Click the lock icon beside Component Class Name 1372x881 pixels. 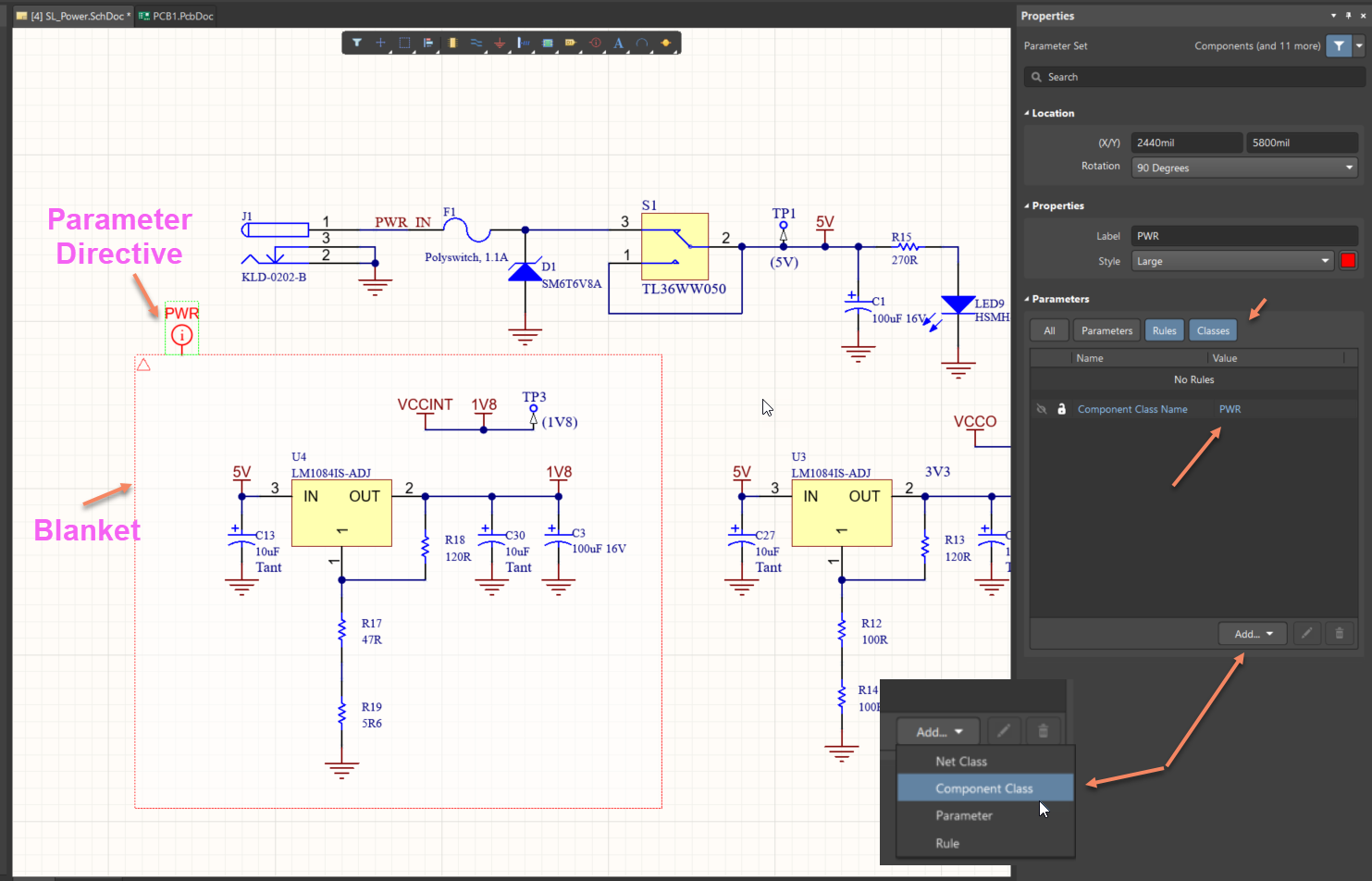[1061, 409]
